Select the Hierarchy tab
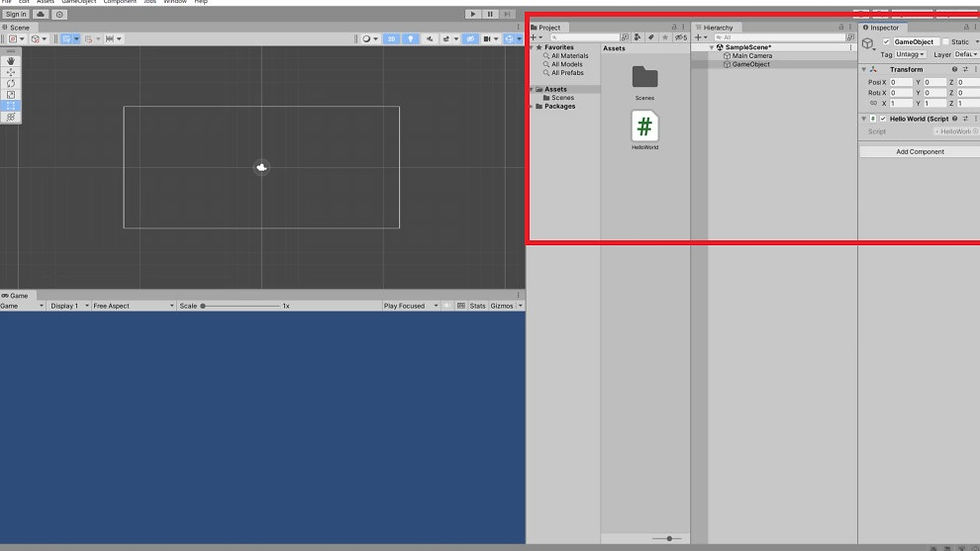Image resolution: width=980 pixels, height=551 pixels. [x=714, y=27]
